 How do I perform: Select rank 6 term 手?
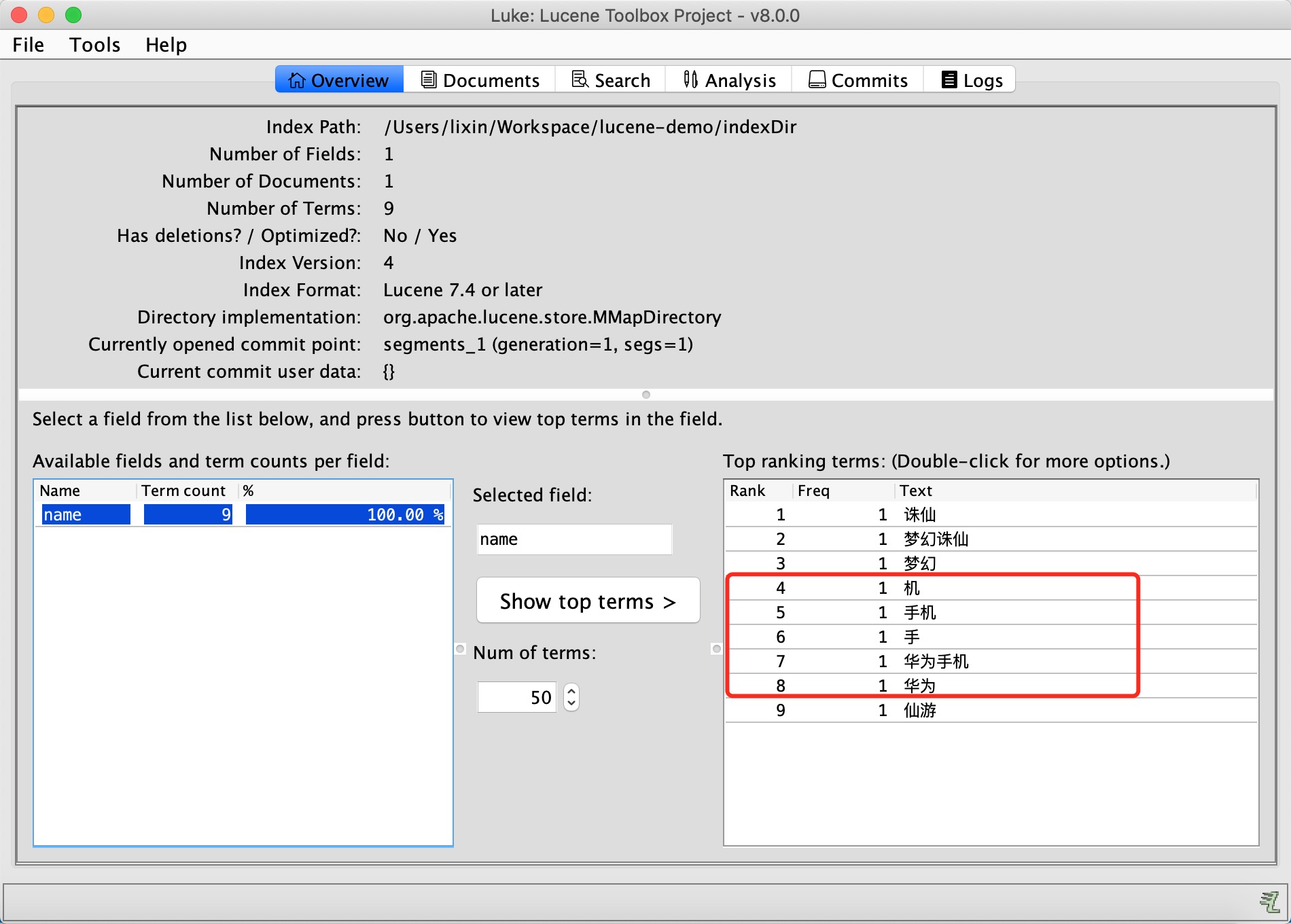coord(991,637)
